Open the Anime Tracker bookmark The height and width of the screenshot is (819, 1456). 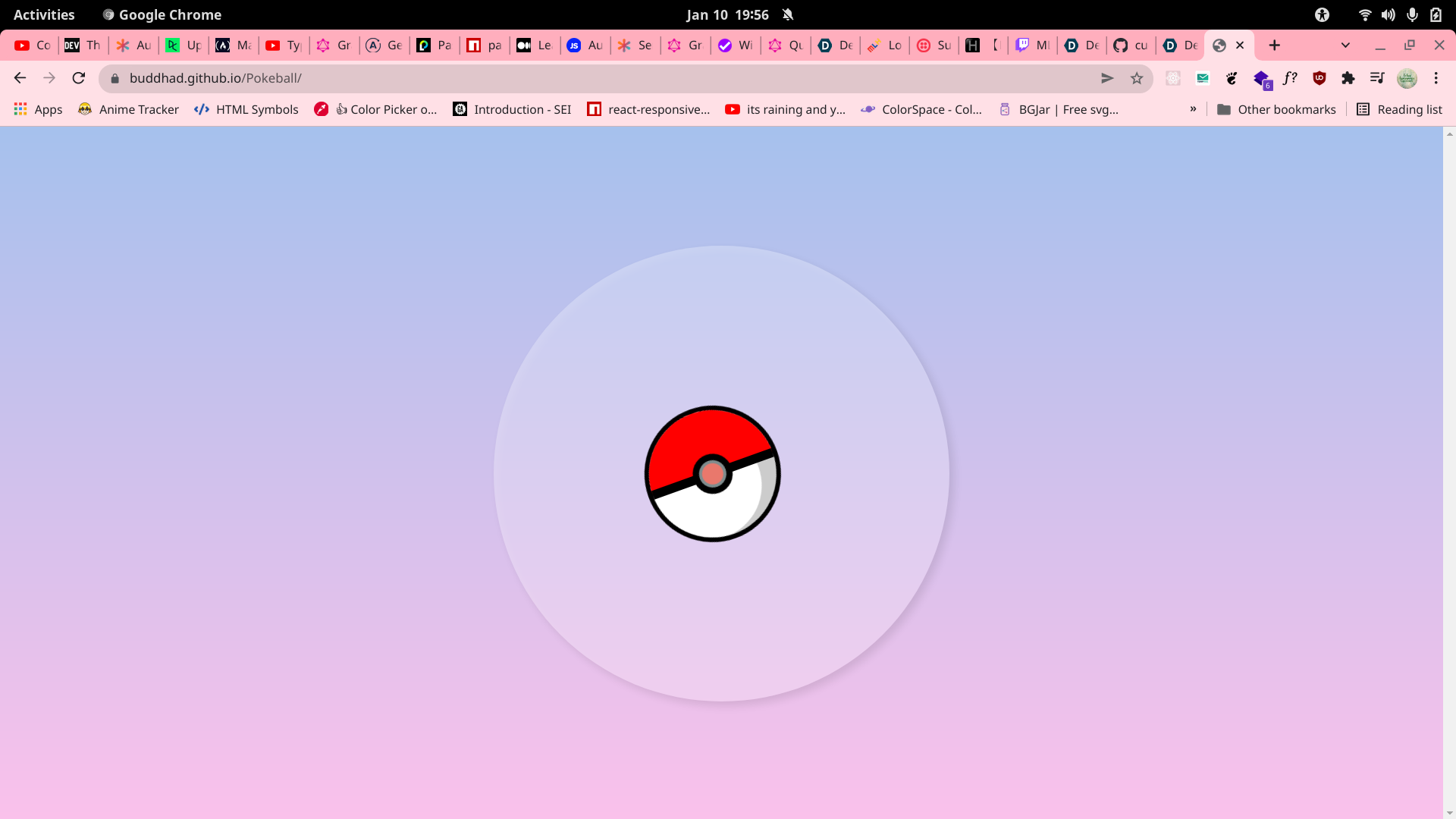click(x=129, y=109)
